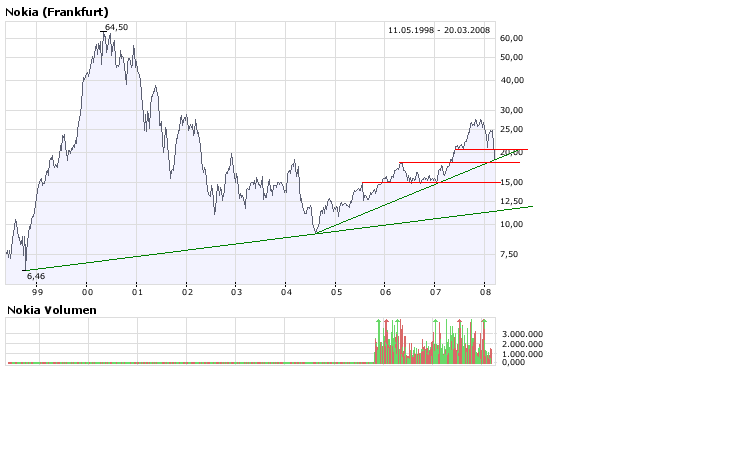Click the 10,00 price axis label
The height and width of the screenshot is (475, 738).
click(512, 225)
